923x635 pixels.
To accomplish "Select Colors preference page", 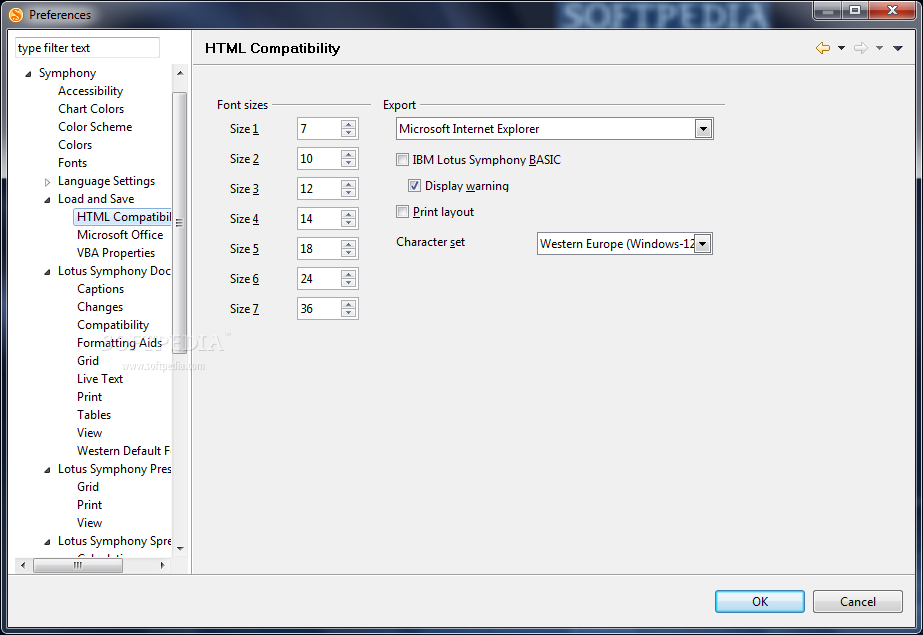I will point(75,145).
